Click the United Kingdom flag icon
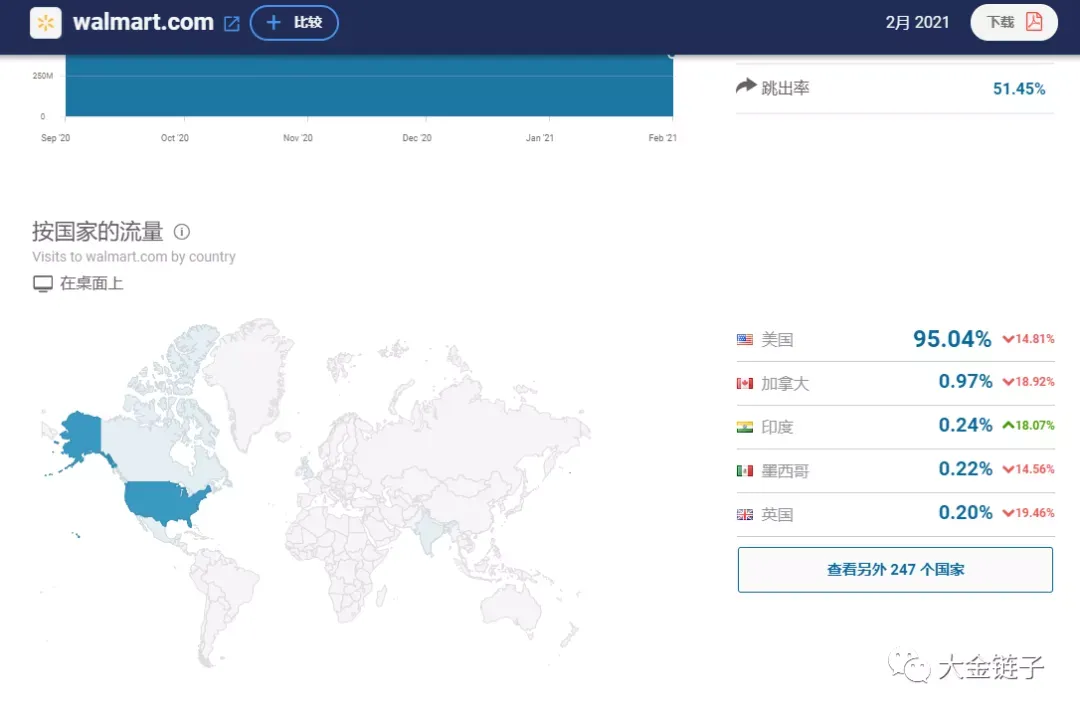 point(745,515)
